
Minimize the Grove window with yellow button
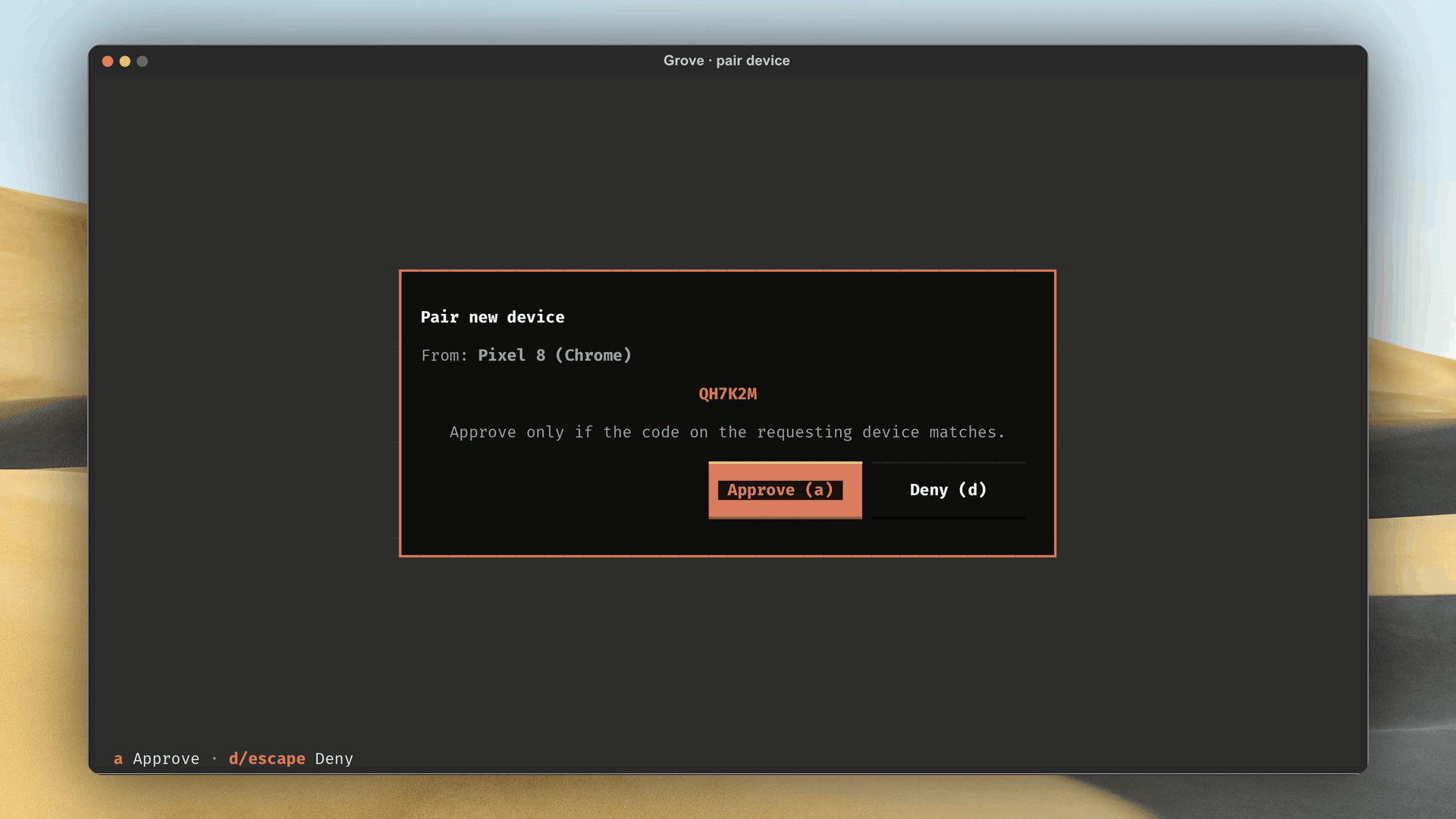coord(125,61)
